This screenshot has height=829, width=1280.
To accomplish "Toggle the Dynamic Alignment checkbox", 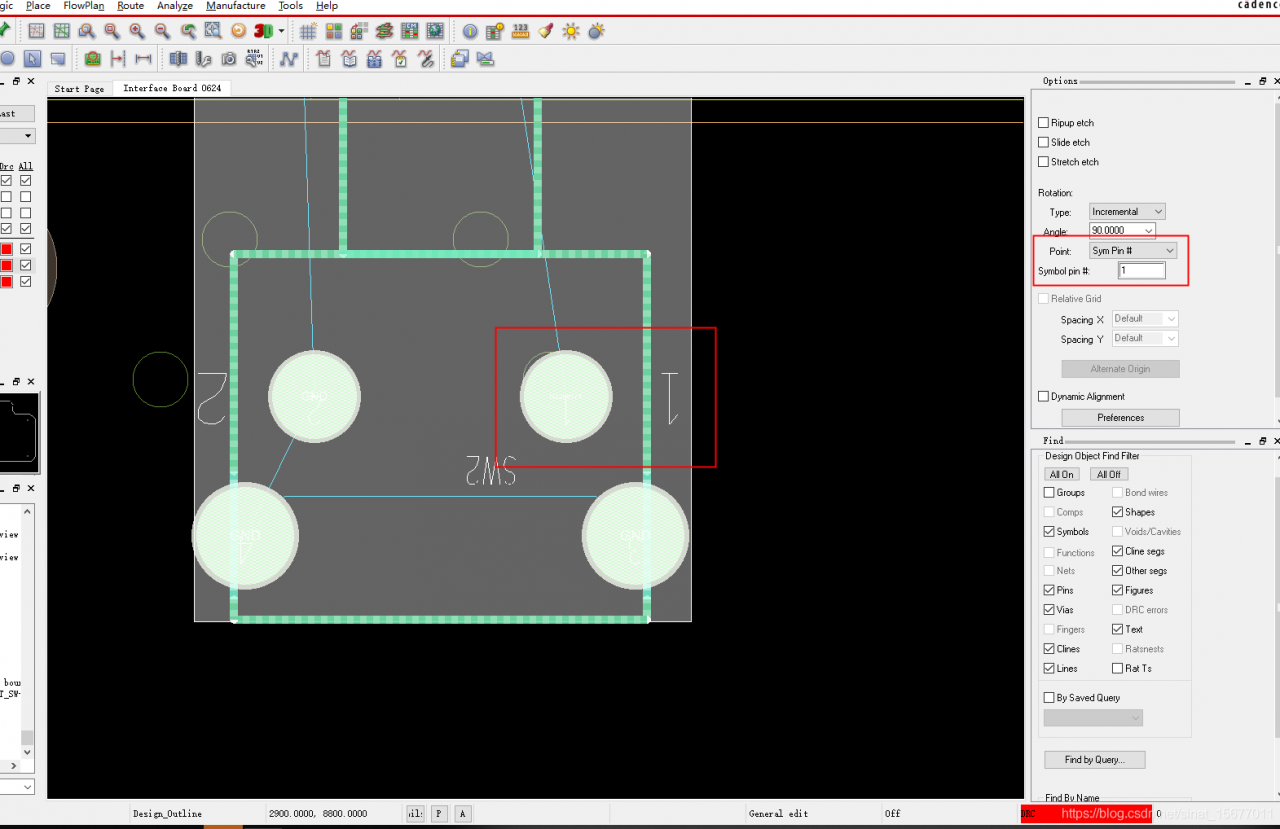I will pyautogui.click(x=1043, y=397).
